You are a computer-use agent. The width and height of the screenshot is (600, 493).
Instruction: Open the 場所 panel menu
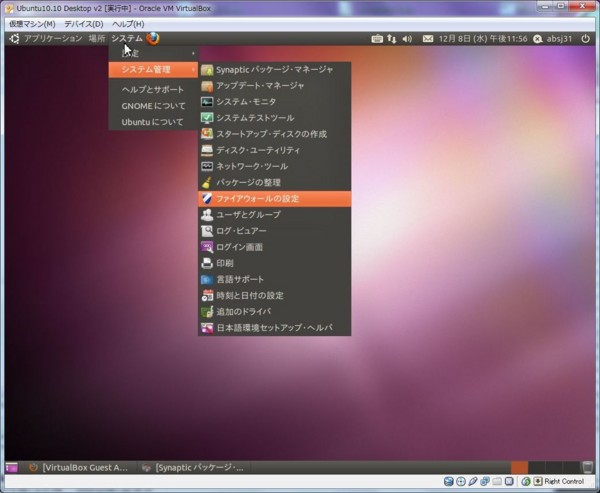coord(97,39)
